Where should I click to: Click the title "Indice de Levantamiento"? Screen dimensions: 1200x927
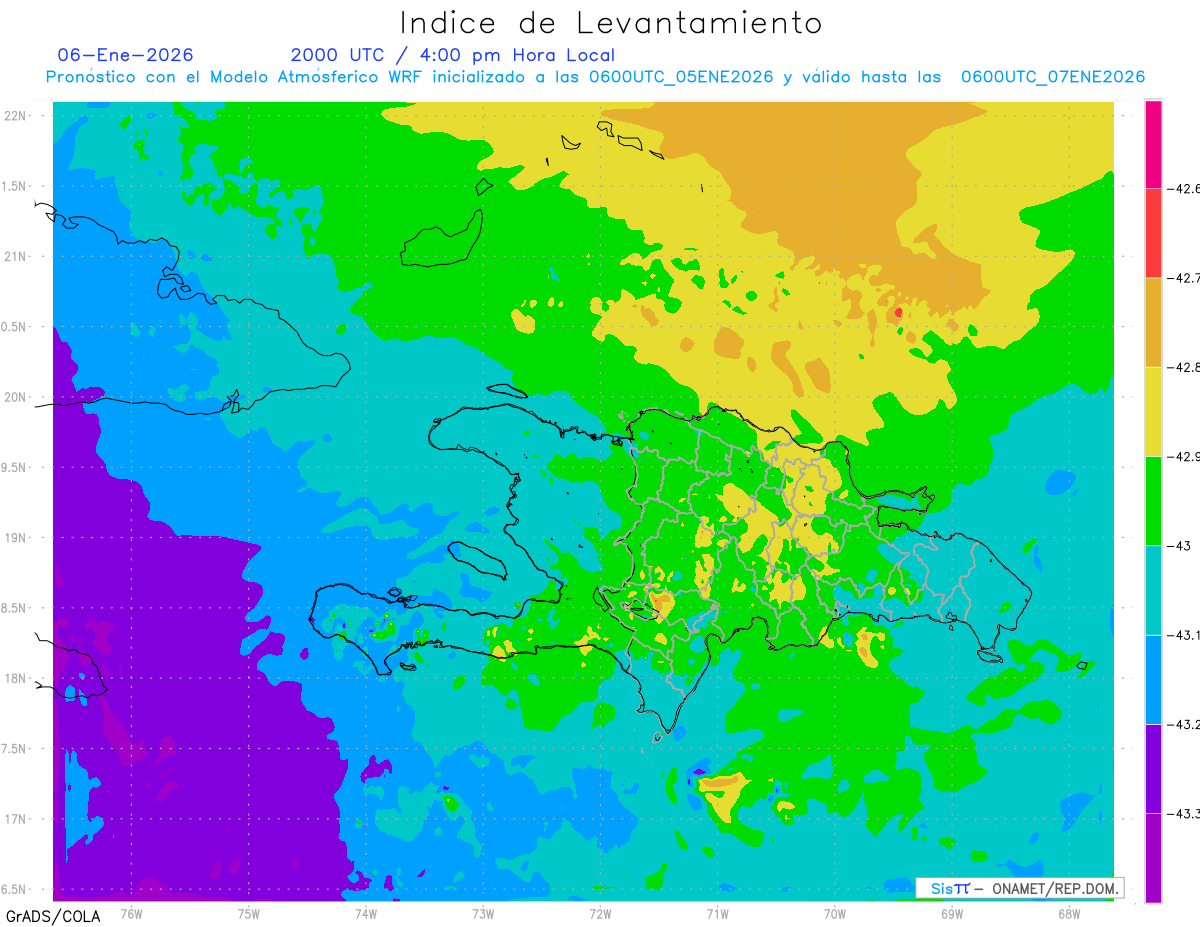[611, 22]
